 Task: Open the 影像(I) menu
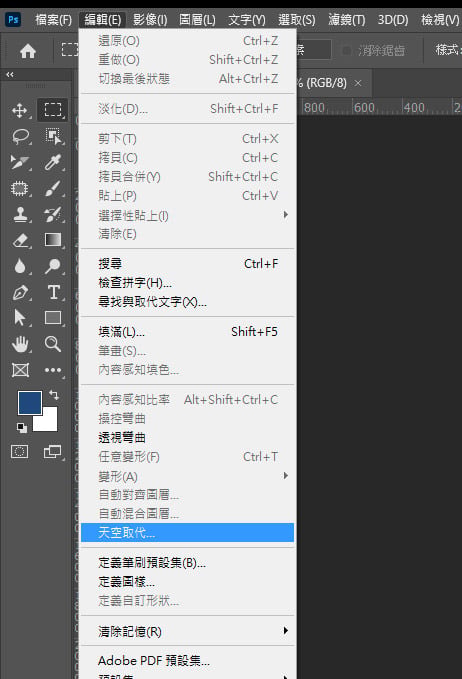click(x=150, y=20)
